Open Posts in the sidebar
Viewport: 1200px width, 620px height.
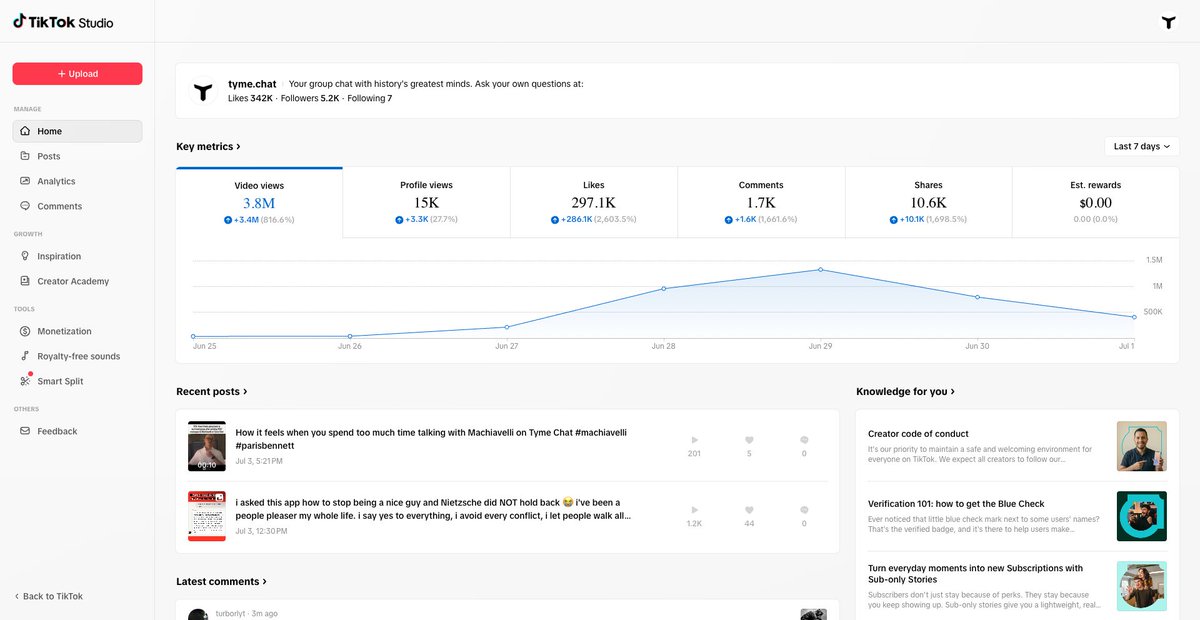[x=77, y=156]
